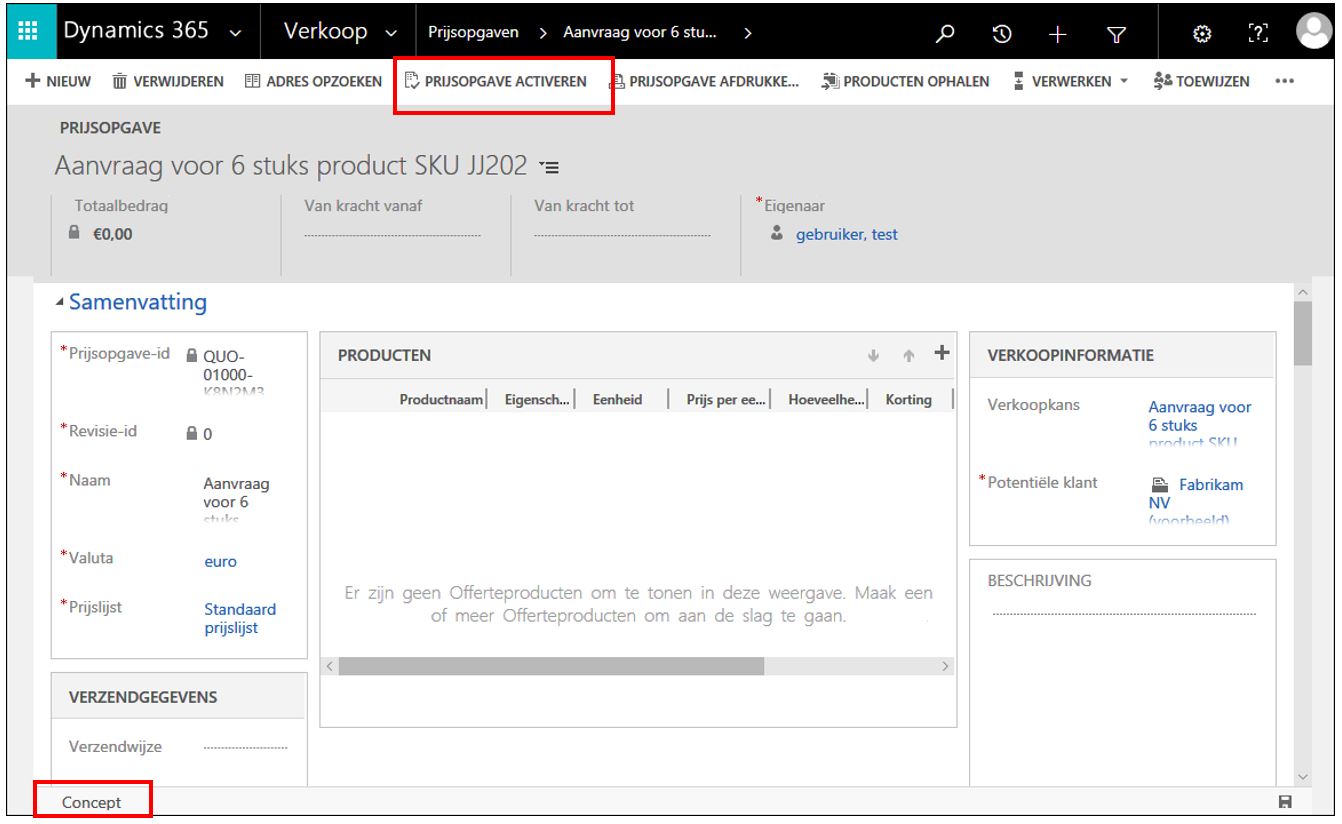Move product down arrow icon
1342x824 pixels.
(873, 354)
